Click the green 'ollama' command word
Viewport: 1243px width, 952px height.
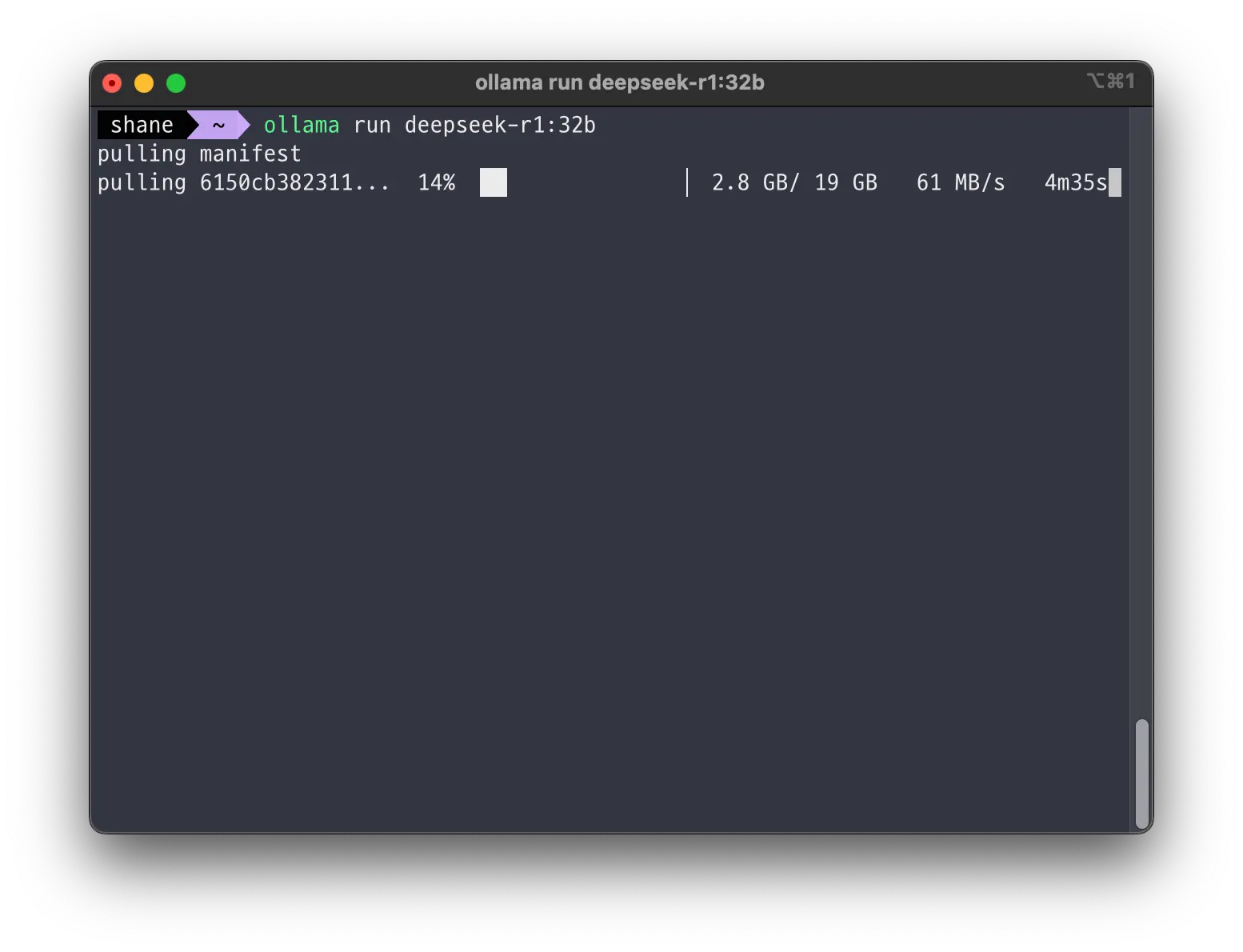pos(302,125)
